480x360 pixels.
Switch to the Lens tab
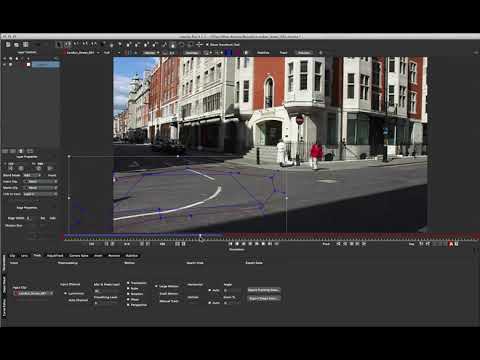tap(24, 256)
